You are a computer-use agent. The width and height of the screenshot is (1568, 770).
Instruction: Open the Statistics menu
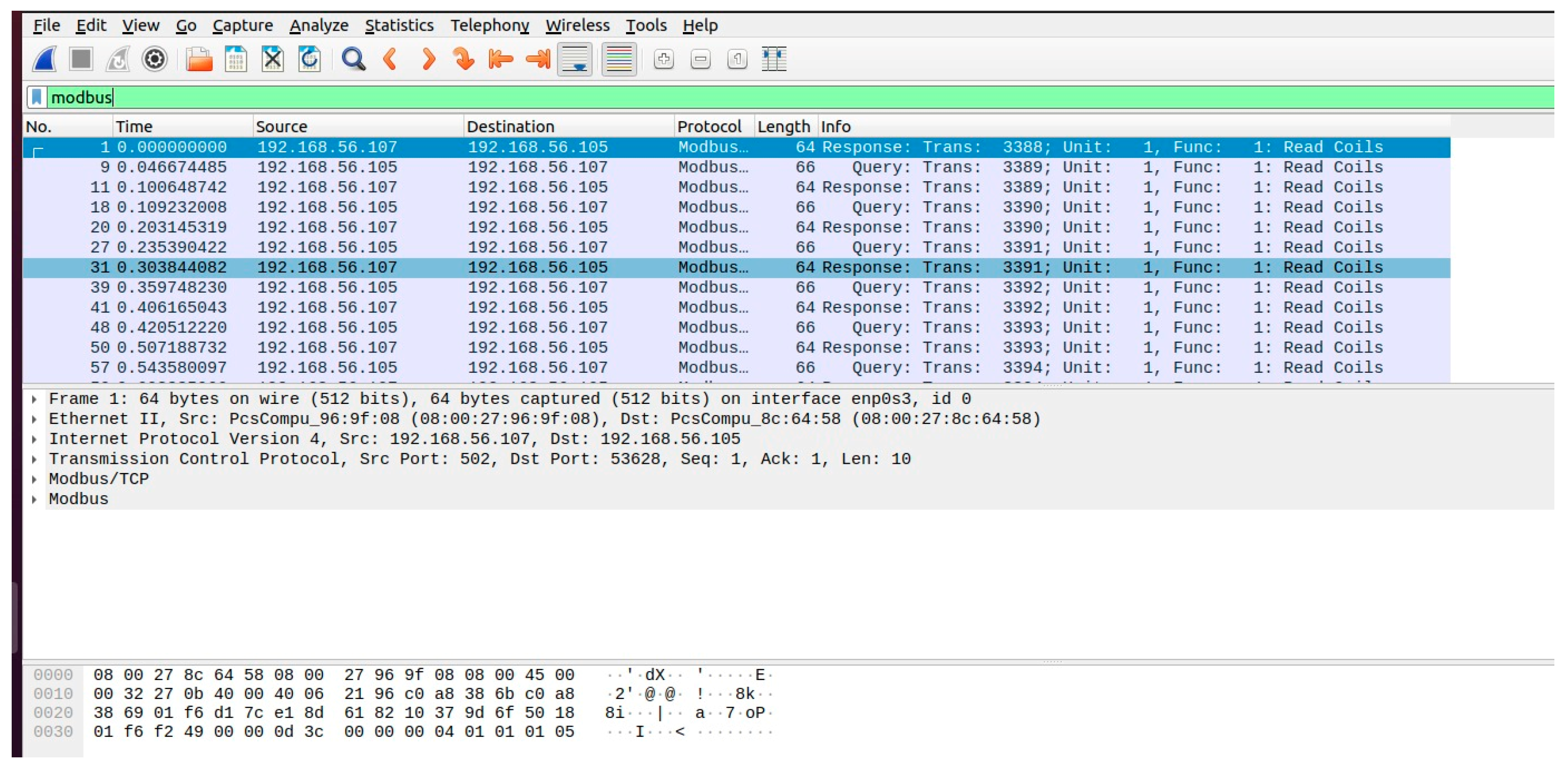399,25
